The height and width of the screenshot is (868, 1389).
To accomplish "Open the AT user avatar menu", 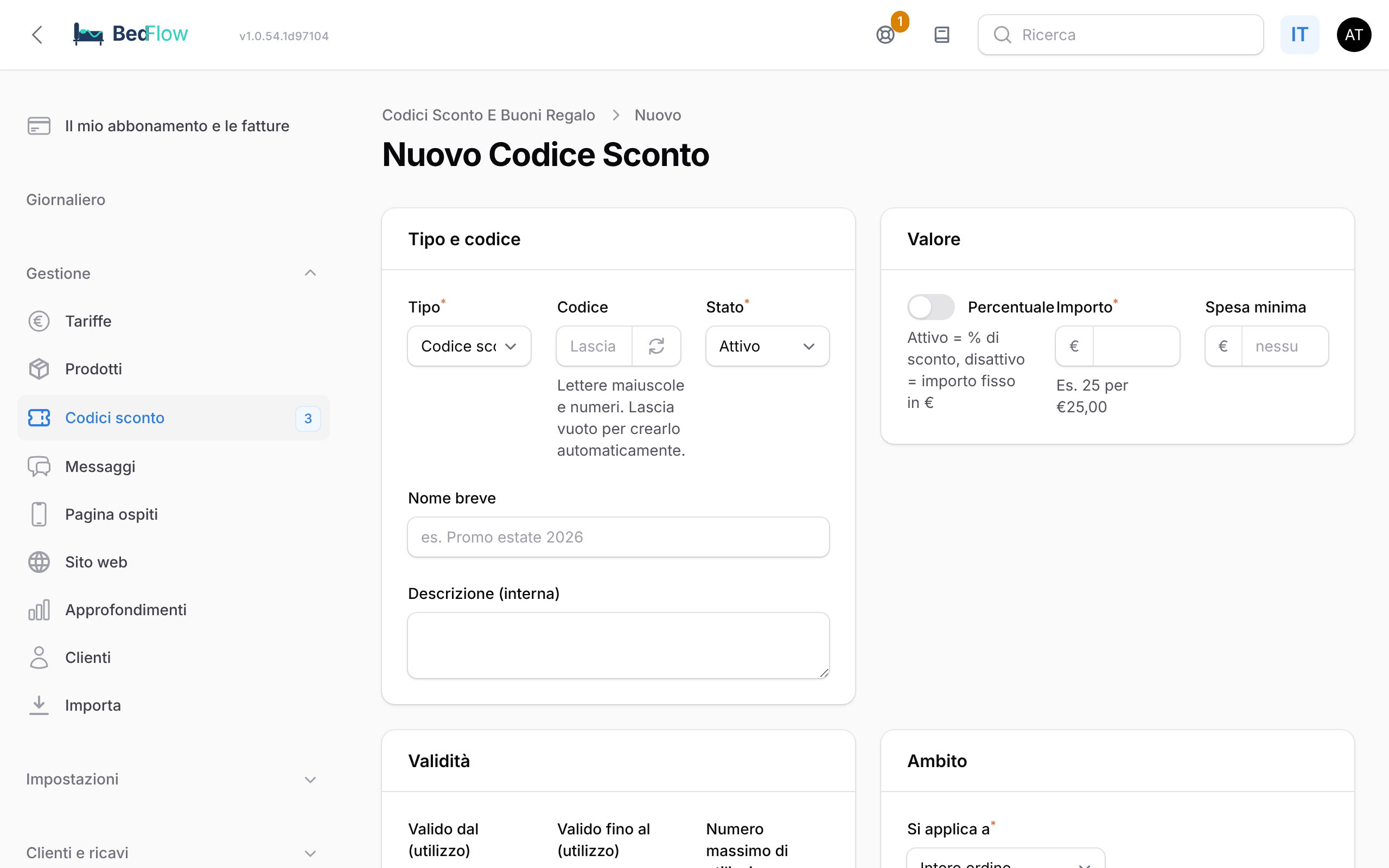I will [1354, 35].
